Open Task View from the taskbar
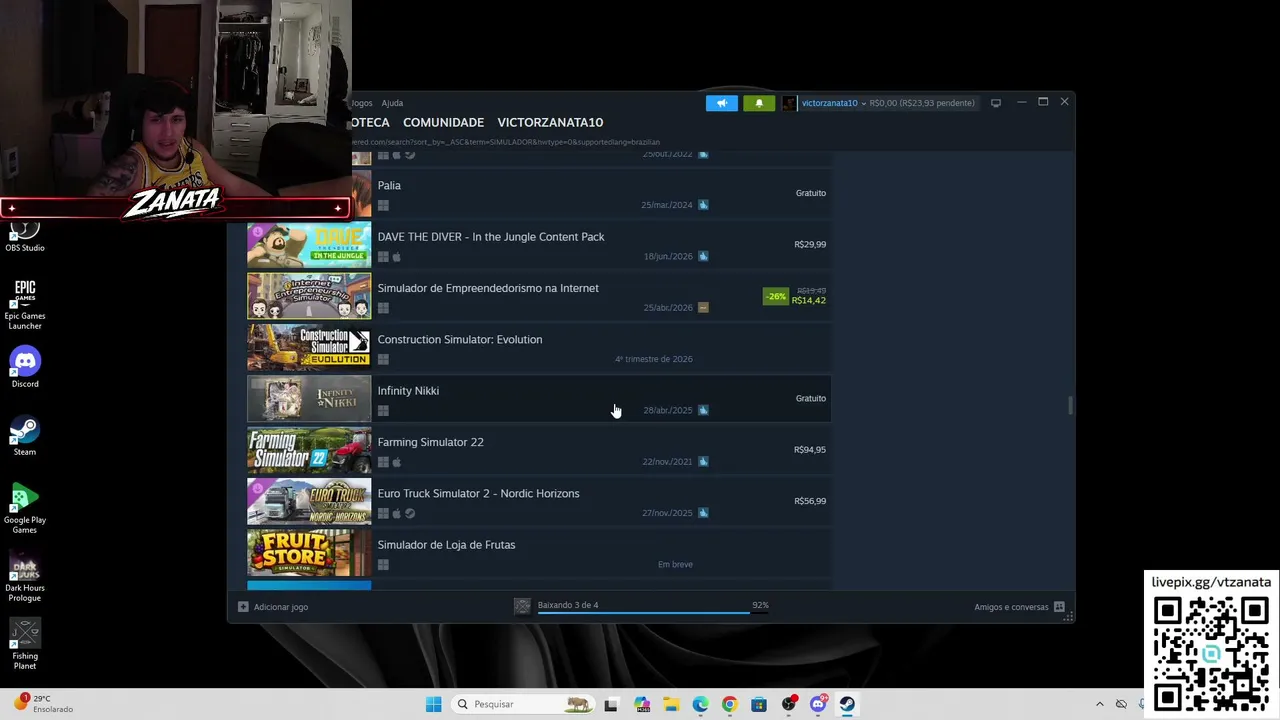The height and width of the screenshot is (720, 1280). tap(611, 704)
